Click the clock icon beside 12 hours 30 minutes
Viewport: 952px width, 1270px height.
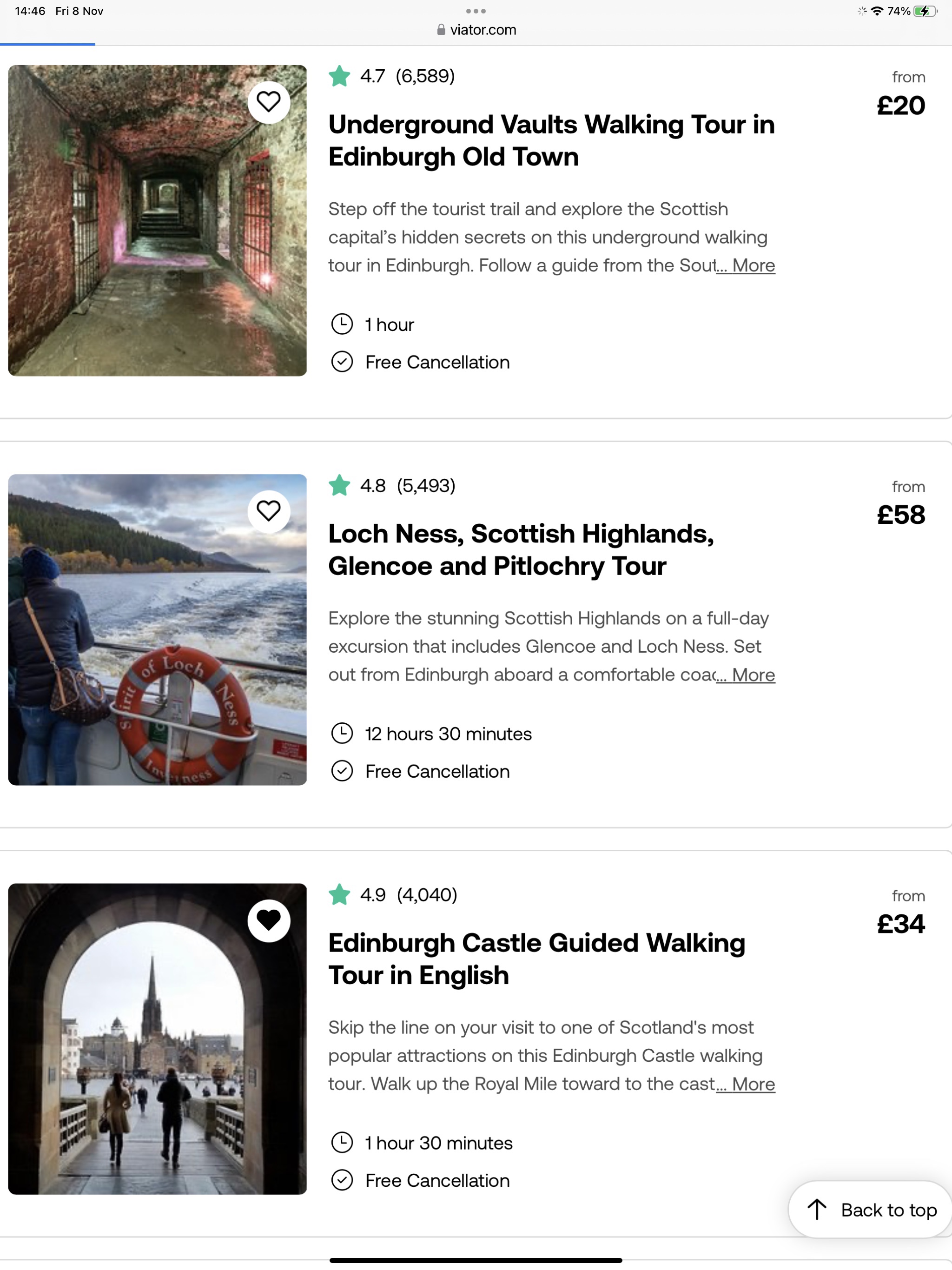tap(342, 734)
